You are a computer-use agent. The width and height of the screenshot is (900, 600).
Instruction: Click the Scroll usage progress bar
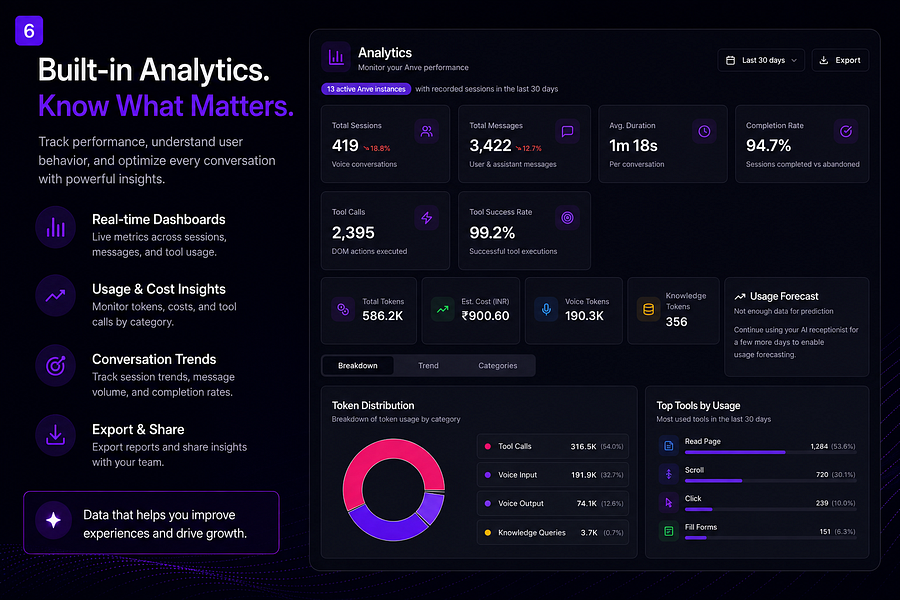pyautogui.click(x=770, y=481)
